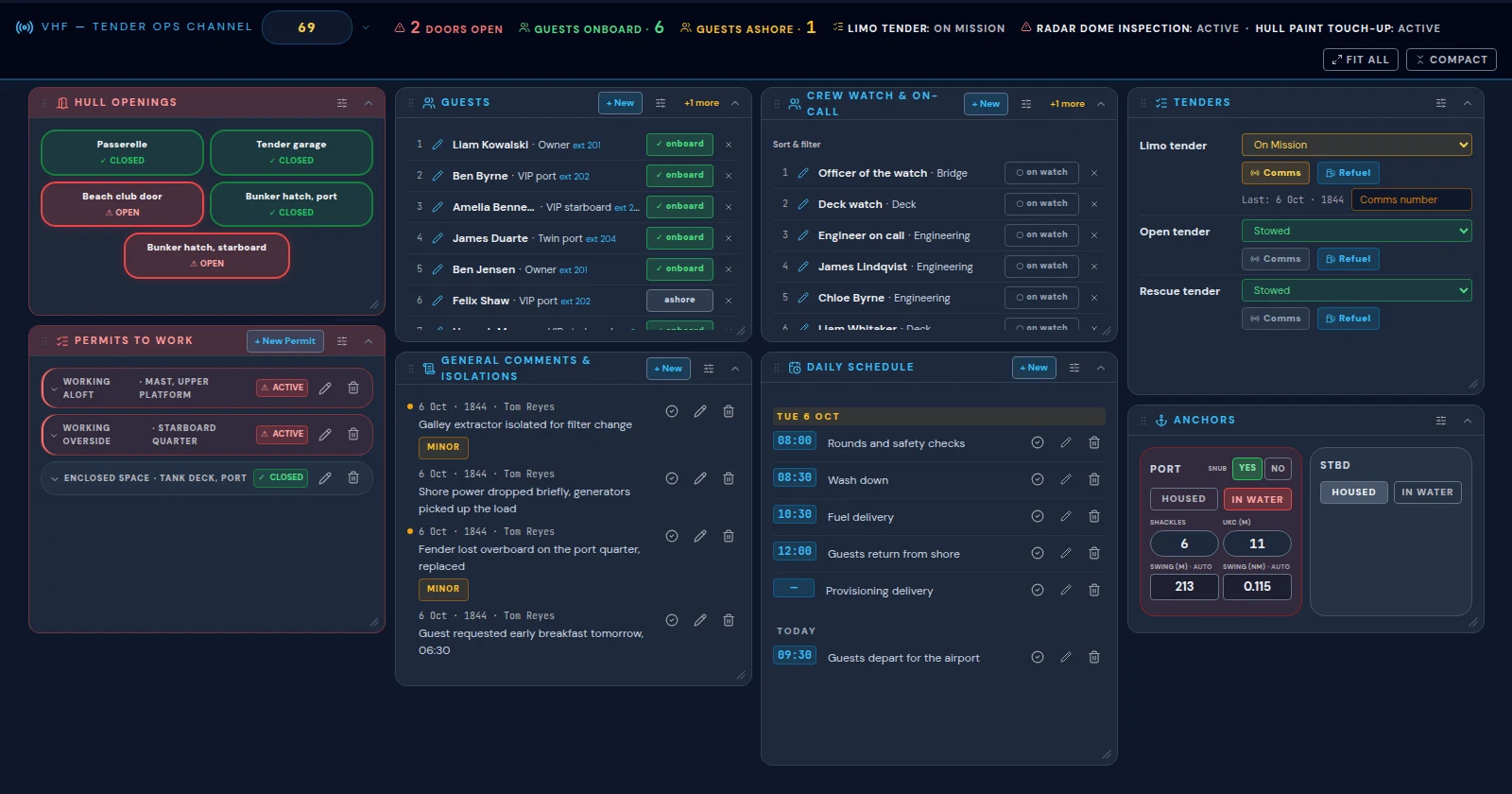Open Guests panel settings sliders icon
Screen dimensions: 1512x794
pos(661,103)
